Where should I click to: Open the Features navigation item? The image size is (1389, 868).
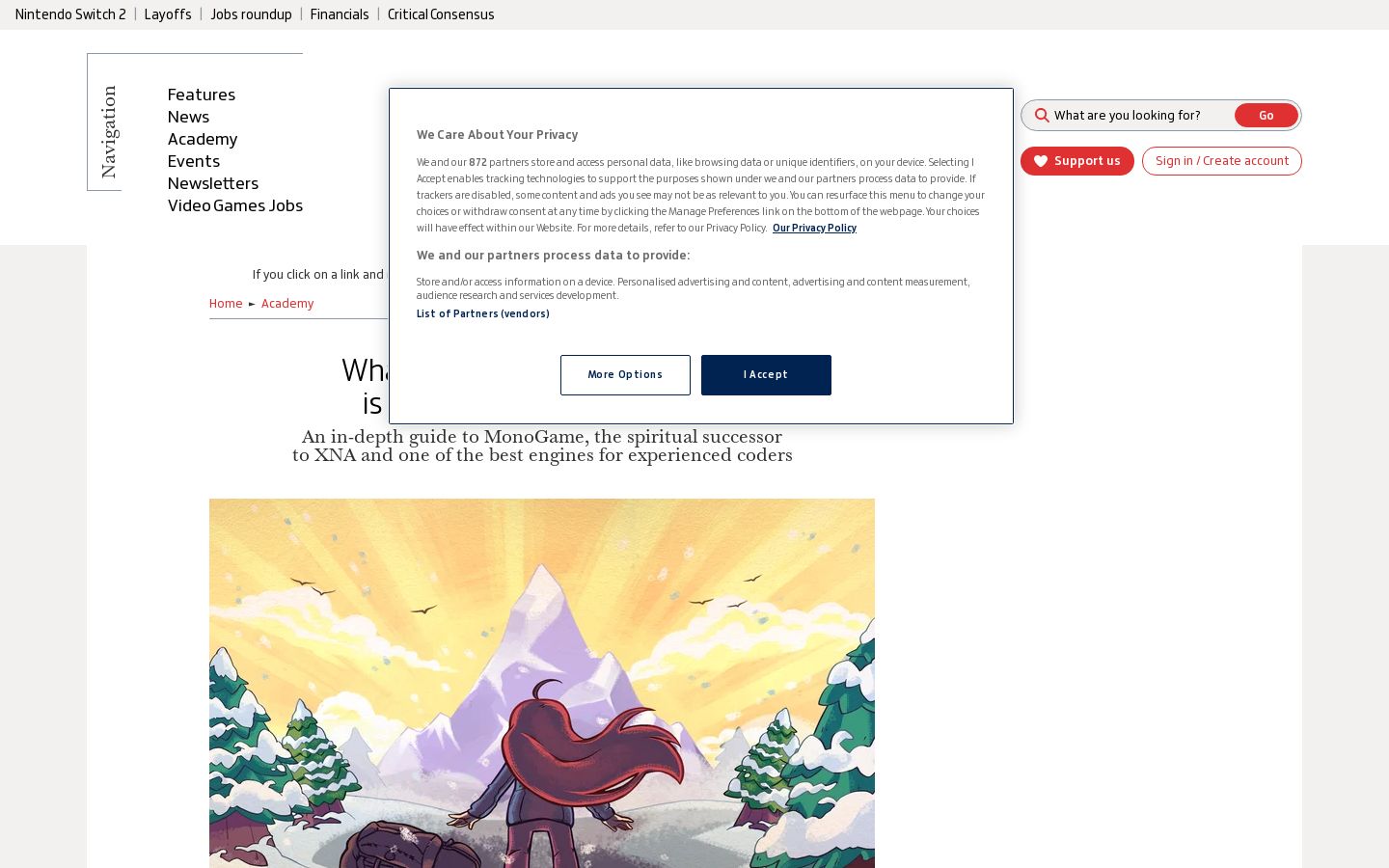pos(202,95)
